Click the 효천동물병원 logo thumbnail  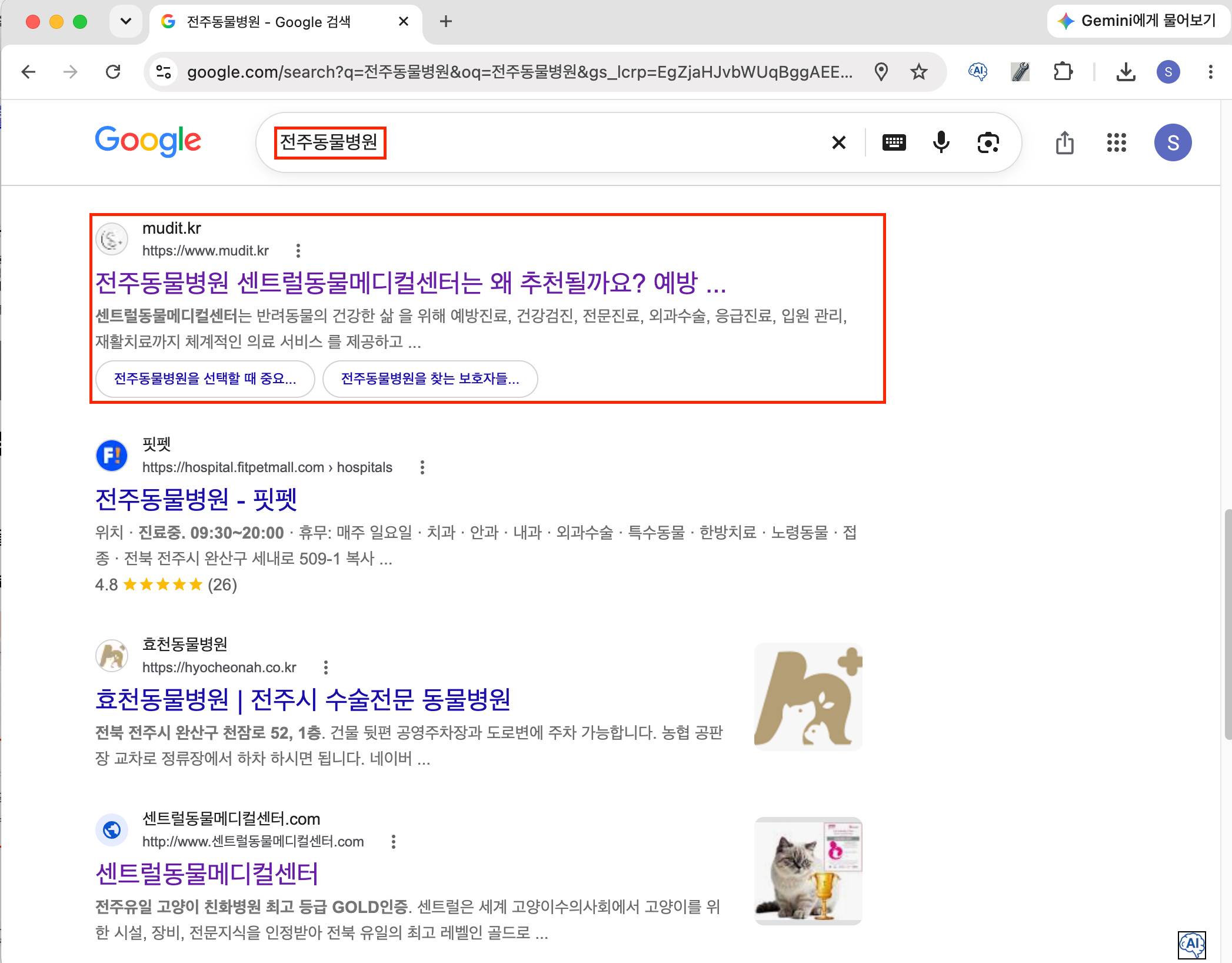(808, 697)
